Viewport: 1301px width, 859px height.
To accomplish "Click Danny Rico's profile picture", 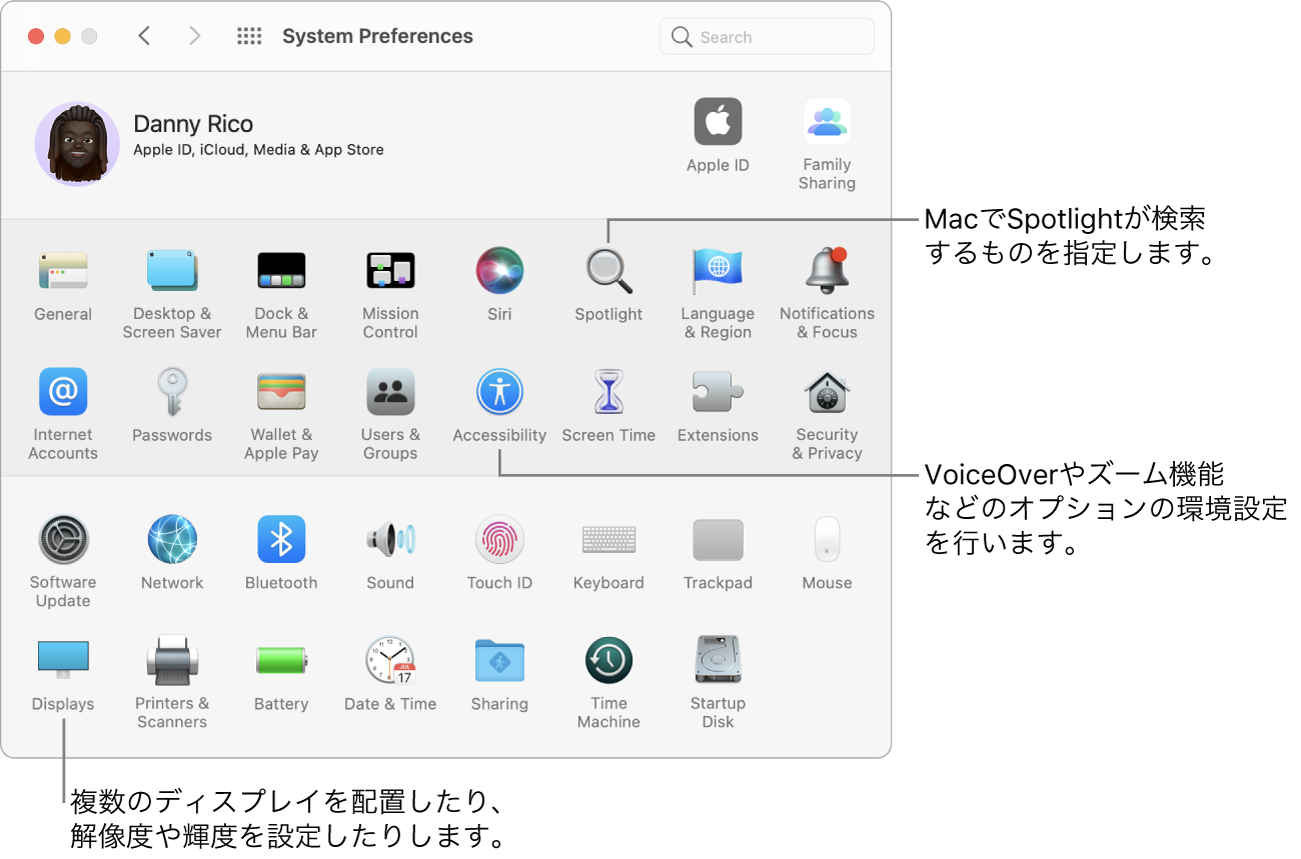I will click(x=77, y=143).
